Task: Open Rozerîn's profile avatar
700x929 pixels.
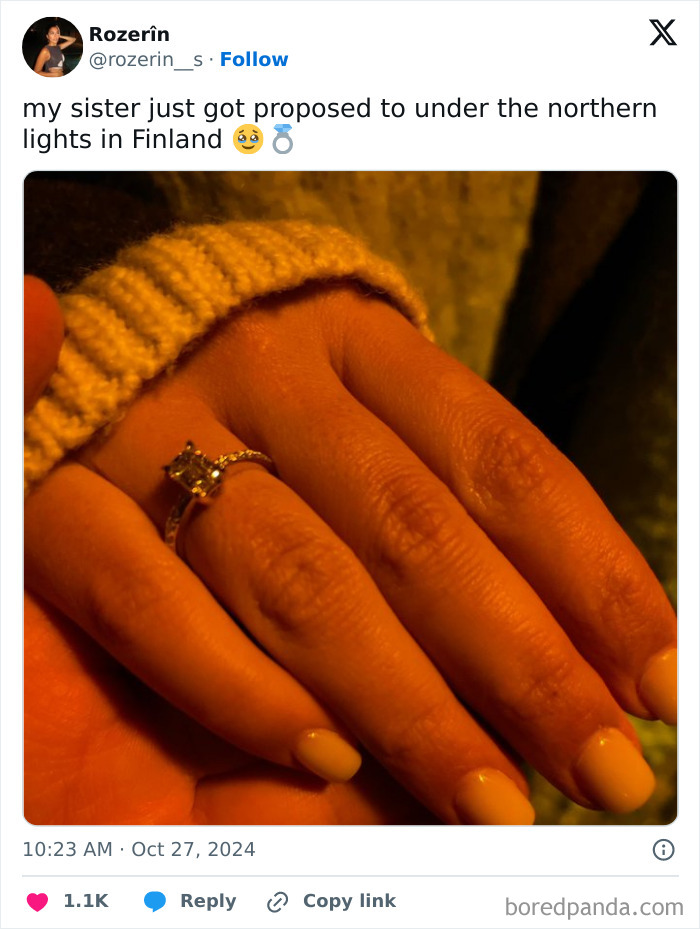Action: (52, 47)
